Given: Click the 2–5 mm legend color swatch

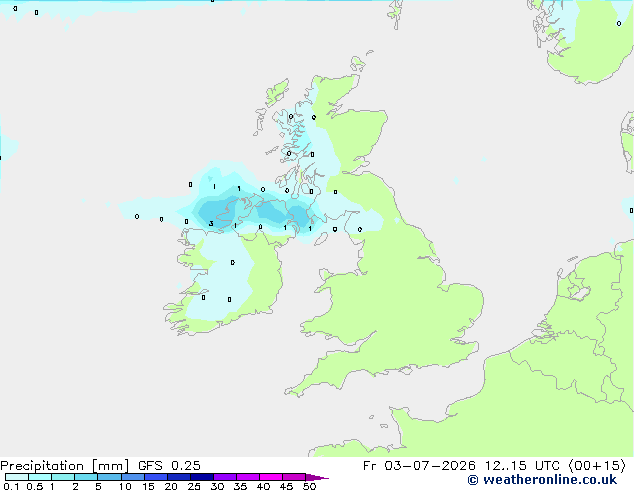Looking at the screenshot, I should click(x=86, y=477).
